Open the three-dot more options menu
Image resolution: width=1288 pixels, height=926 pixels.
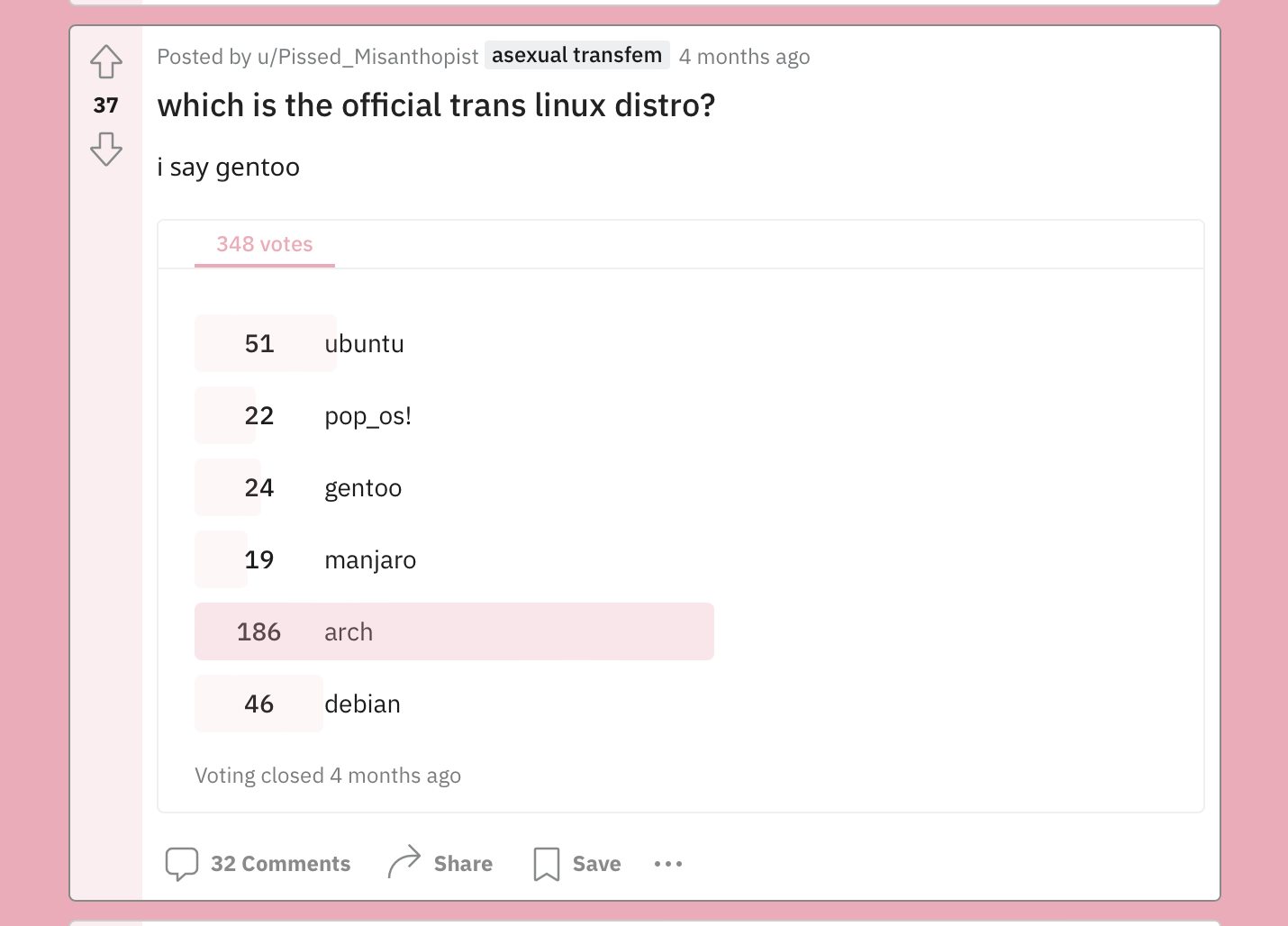(x=668, y=864)
